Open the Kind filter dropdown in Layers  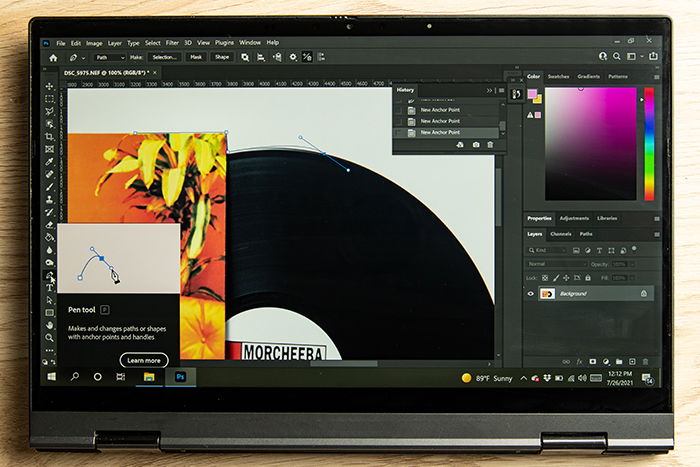(x=547, y=250)
